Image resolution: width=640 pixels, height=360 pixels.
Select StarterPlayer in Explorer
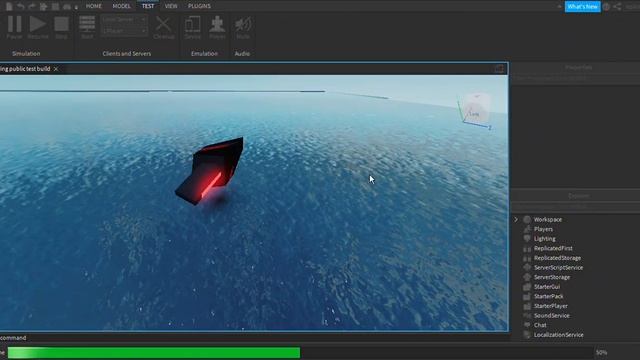[x=551, y=306]
